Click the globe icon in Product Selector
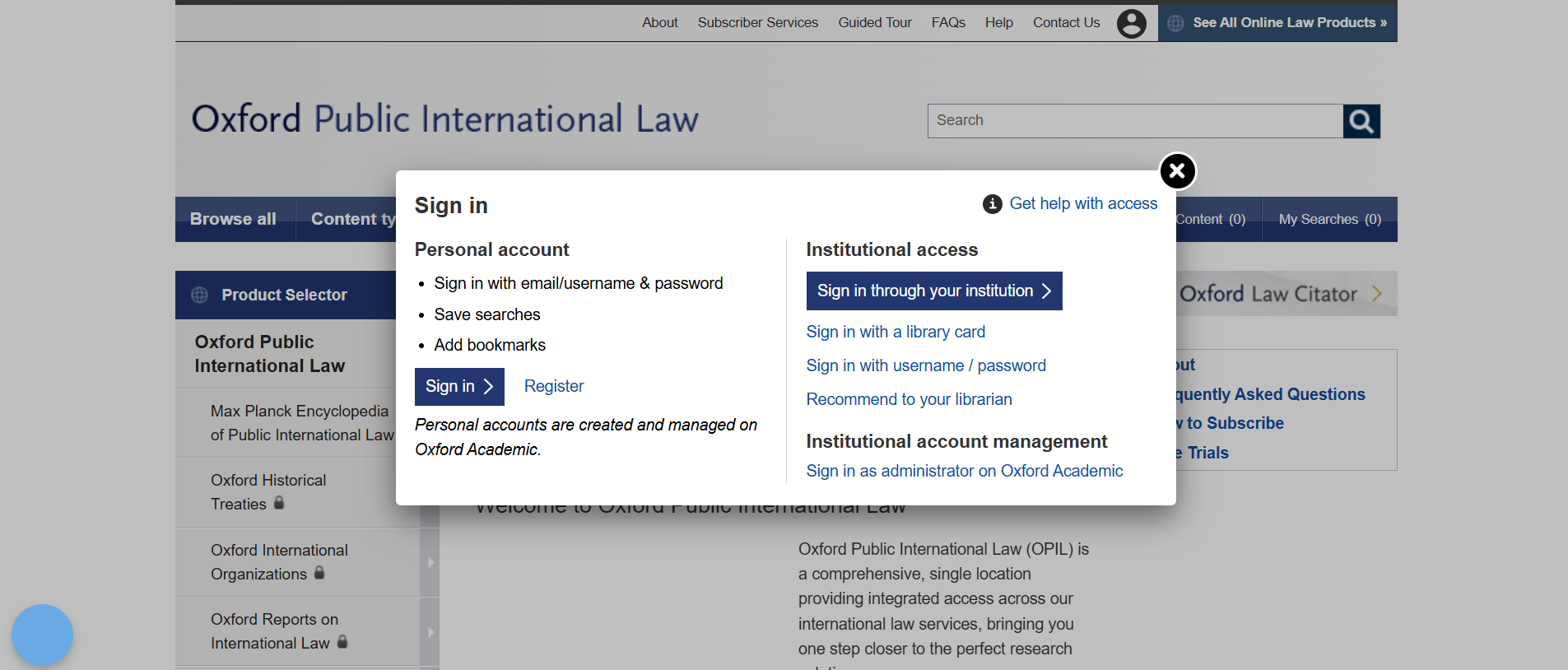This screenshot has height=670, width=1568. coord(199,295)
